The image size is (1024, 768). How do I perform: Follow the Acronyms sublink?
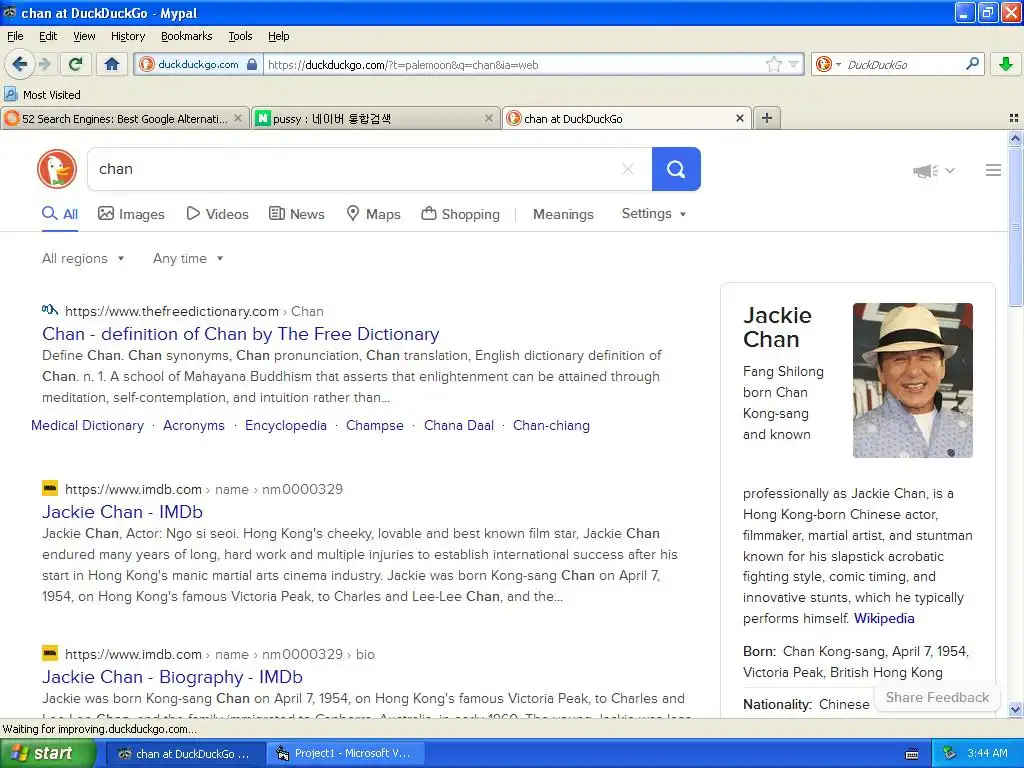pyautogui.click(x=193, y=425)
